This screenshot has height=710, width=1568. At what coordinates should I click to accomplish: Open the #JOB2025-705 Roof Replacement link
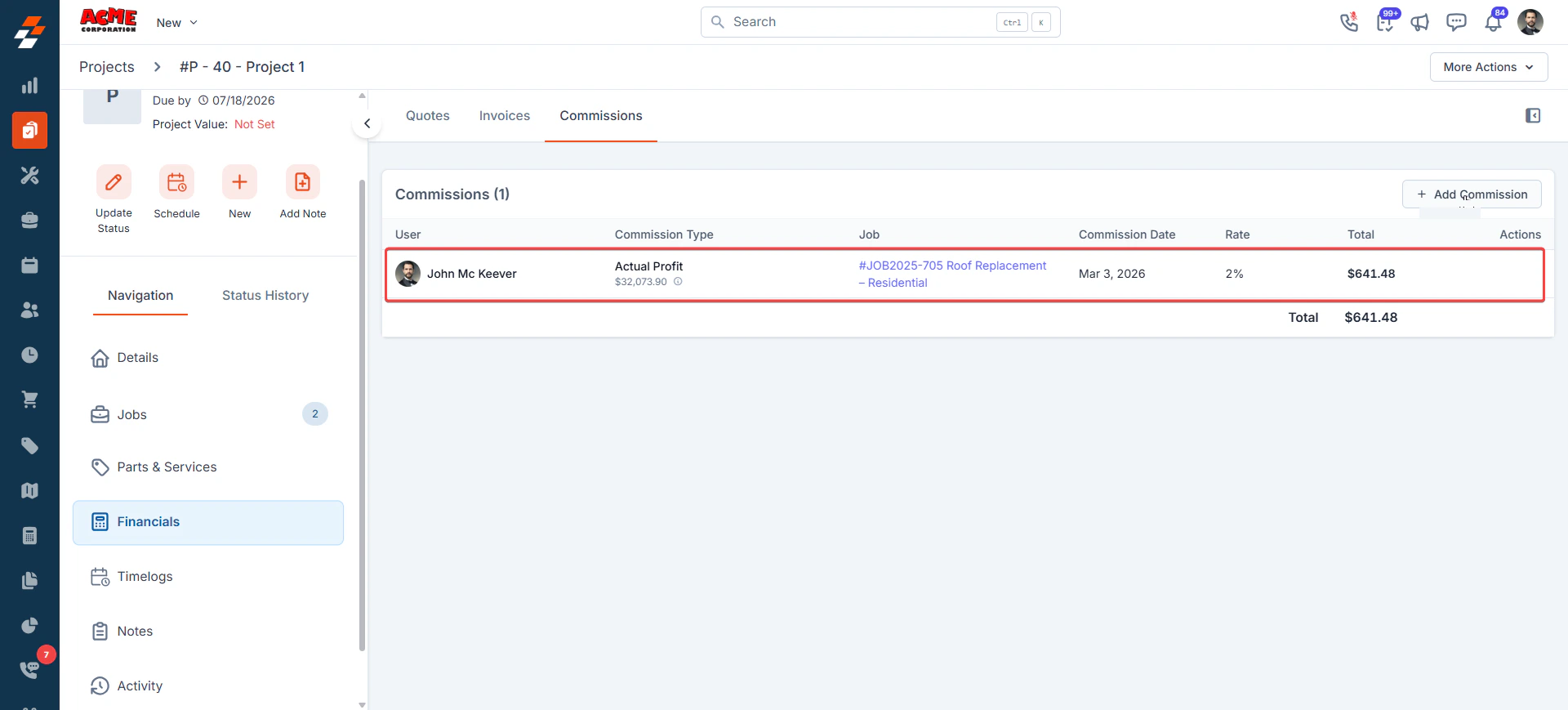point(952,275)
